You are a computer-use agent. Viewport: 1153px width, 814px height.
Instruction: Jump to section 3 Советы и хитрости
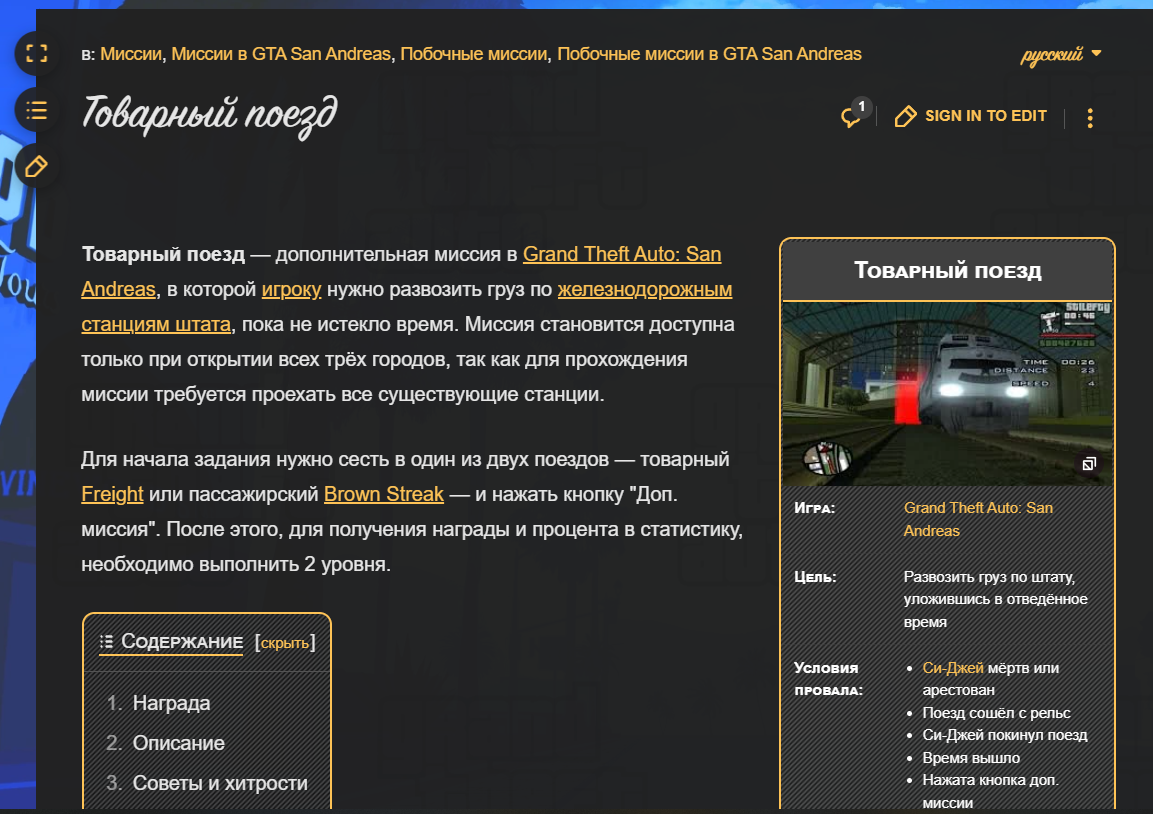(x=220, y=783)
